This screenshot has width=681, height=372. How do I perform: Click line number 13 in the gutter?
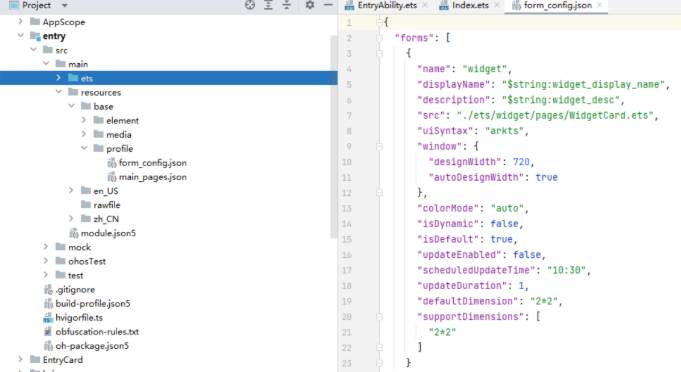tap(347, 208)
